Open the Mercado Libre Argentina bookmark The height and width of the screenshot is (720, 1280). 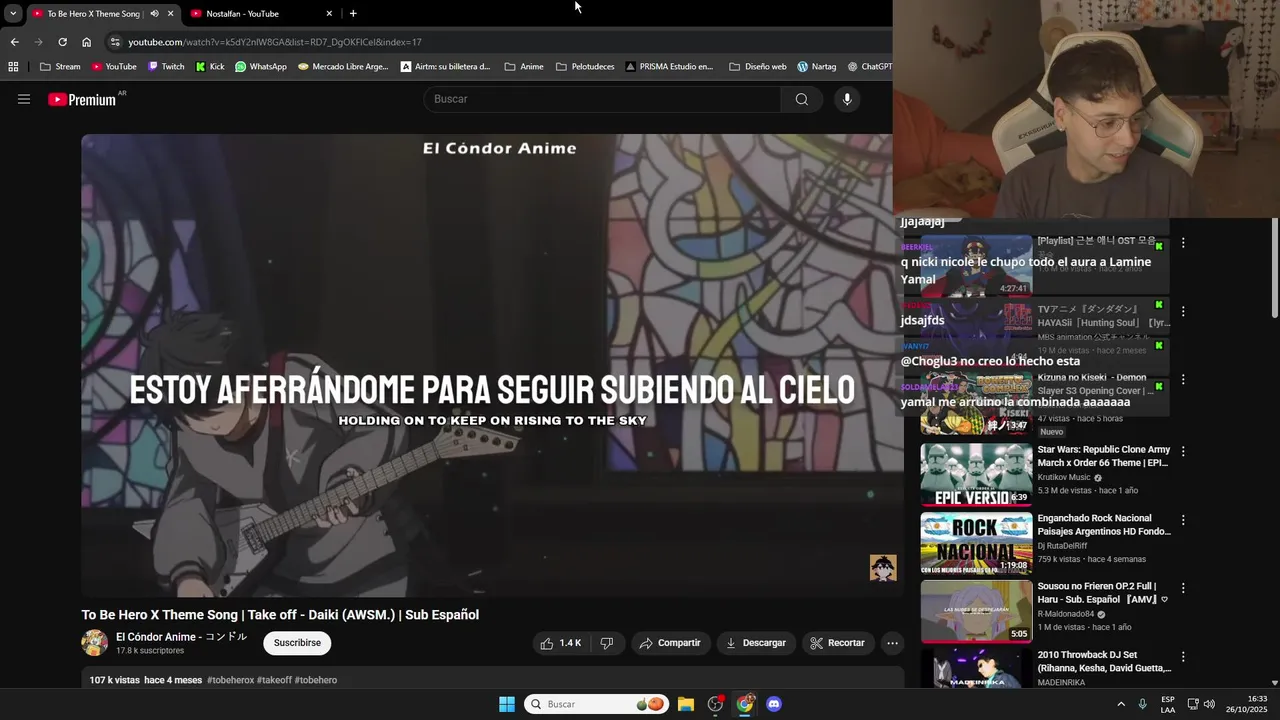[343, 67]
